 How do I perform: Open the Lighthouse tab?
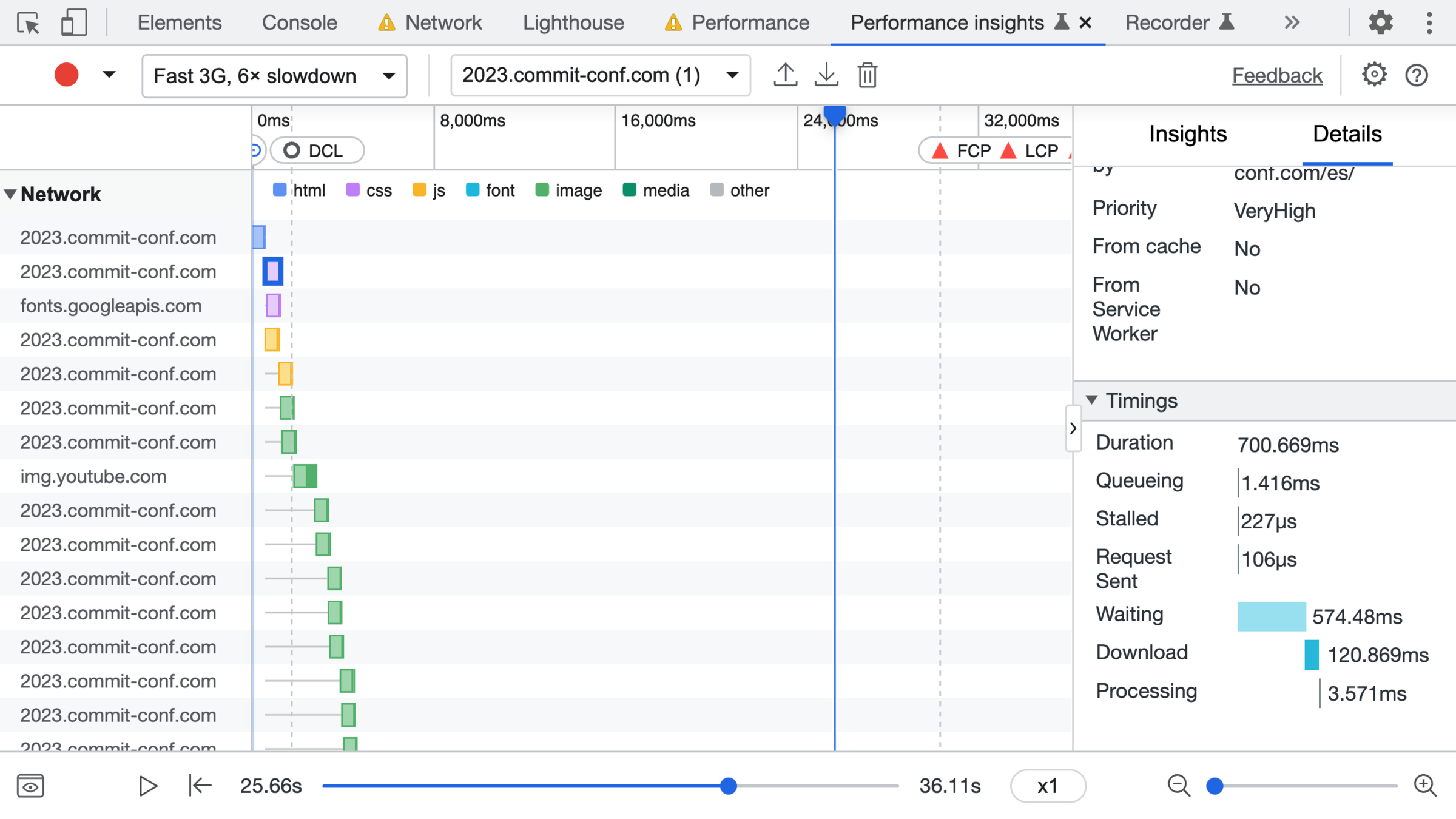coord(573,23)
